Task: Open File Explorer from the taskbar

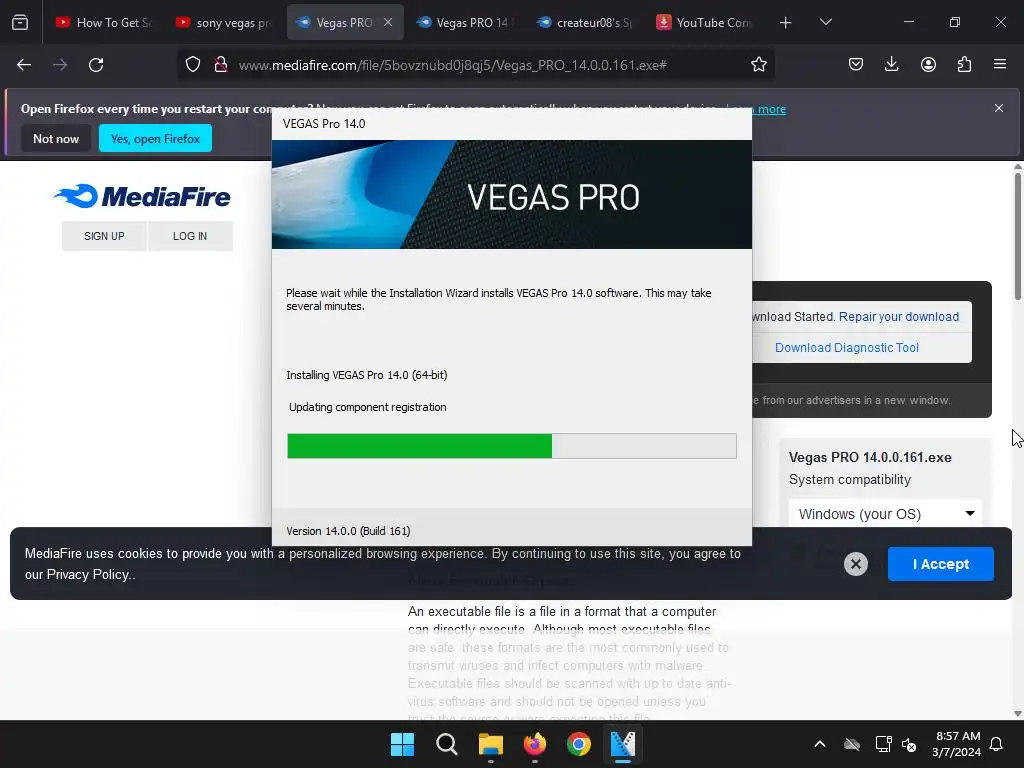Action: pos(490,744)
